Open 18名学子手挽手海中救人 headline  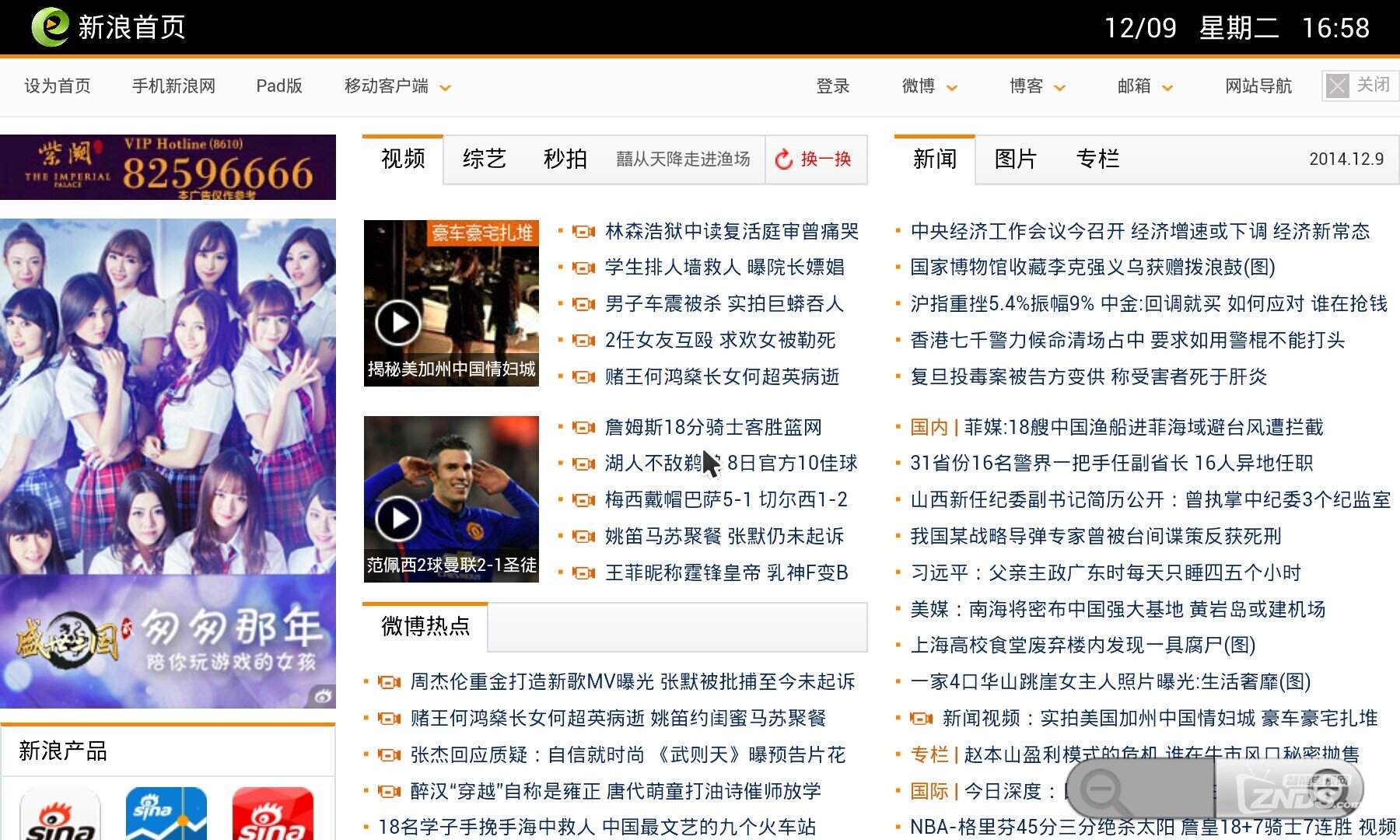pyautogui.click(x=597, y=828)
